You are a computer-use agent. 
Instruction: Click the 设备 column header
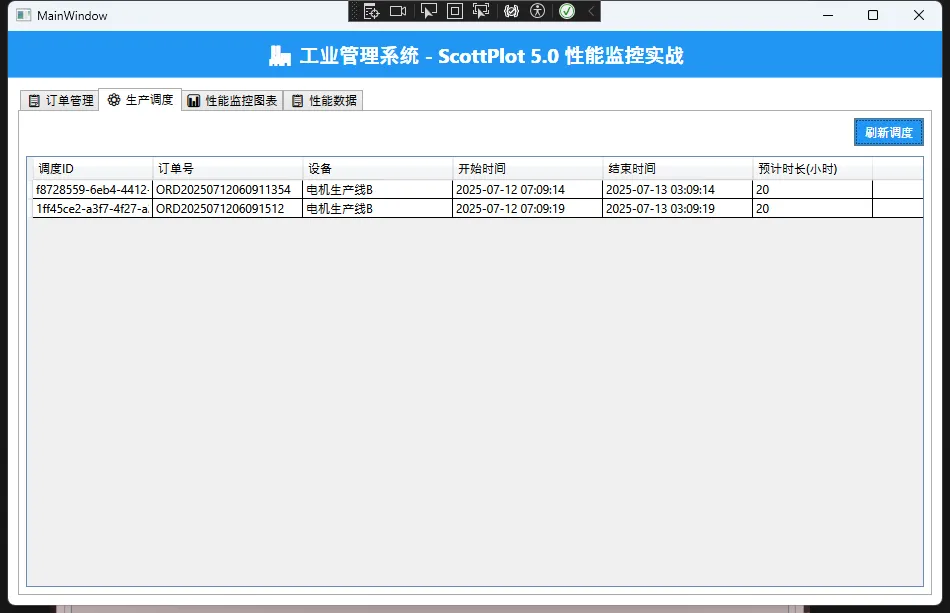click(x=377, y=168)
